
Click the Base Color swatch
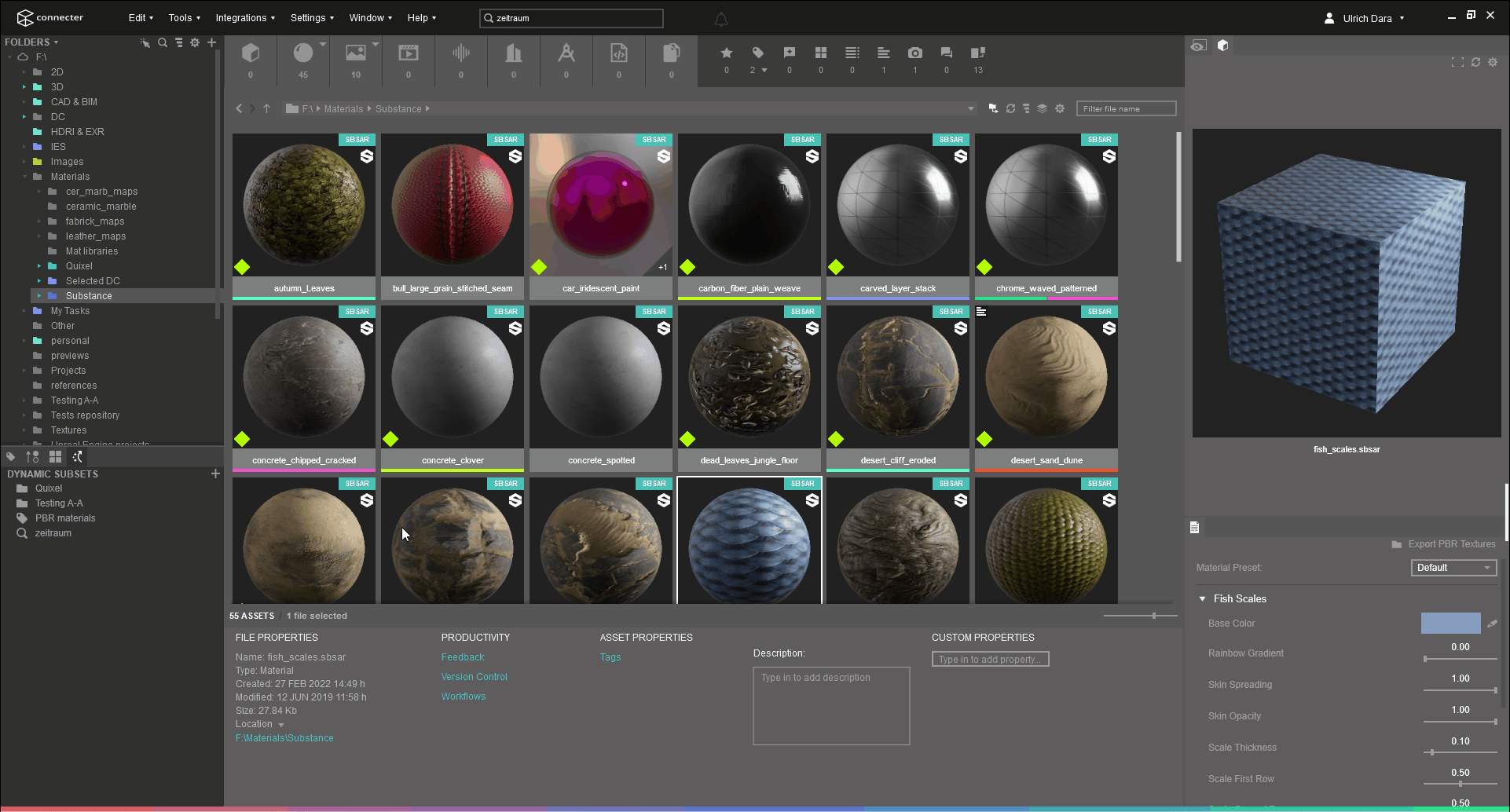1450,624
